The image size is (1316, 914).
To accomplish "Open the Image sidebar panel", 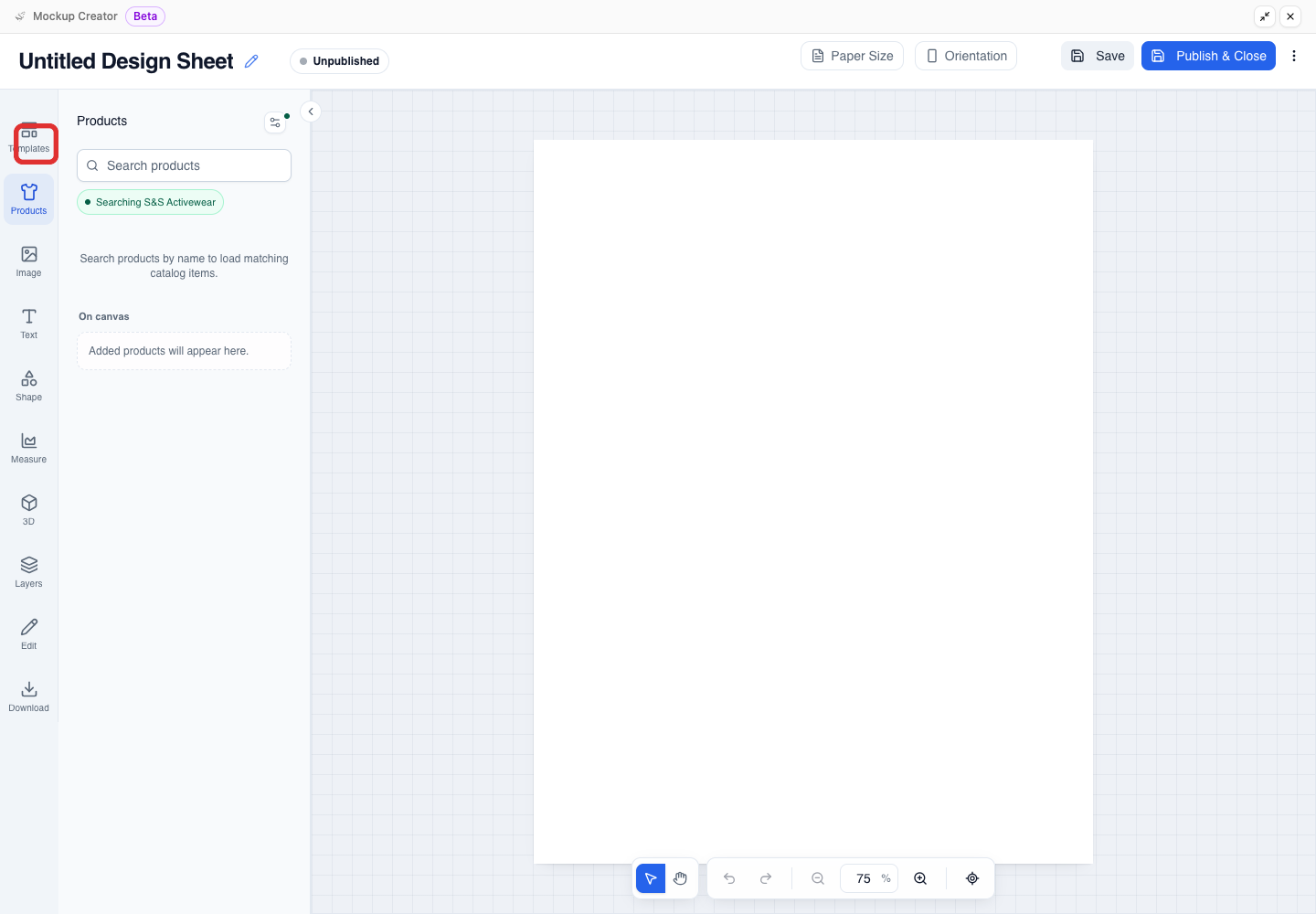I will [29, 261].
